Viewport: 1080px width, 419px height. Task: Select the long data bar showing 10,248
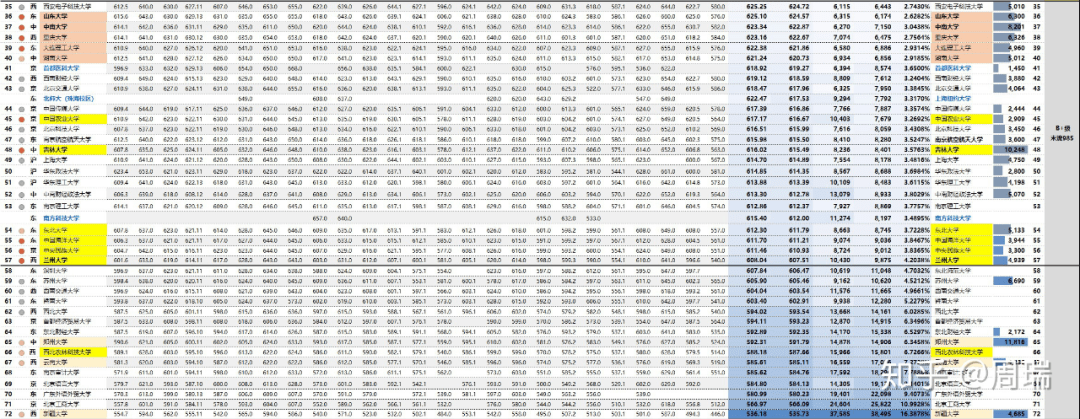click(x=1011, y=149)
